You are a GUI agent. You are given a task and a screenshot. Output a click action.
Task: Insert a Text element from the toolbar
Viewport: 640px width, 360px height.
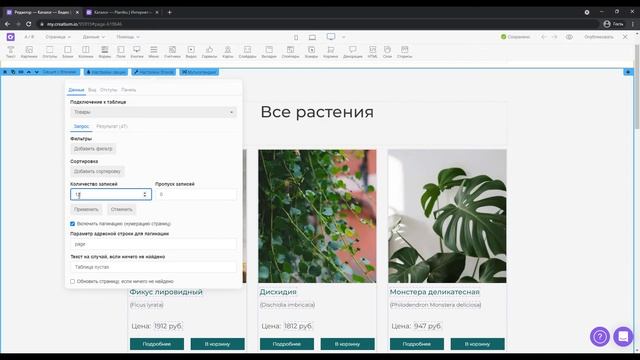point(11,52)
